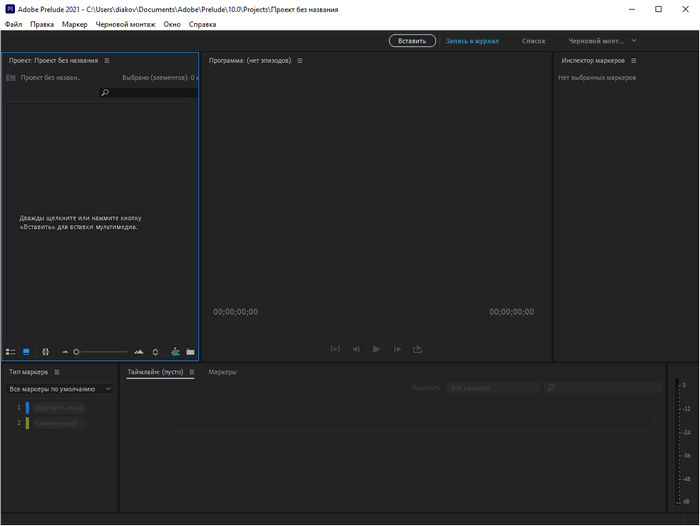Expand the Все маркеры по умолчанию dropdown
The image size is (700, 526).
point(60,389)
